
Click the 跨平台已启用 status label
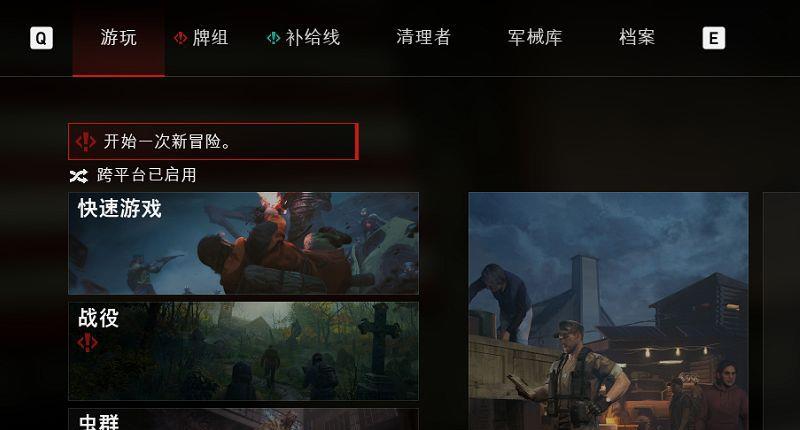click(x=146, y=175)
